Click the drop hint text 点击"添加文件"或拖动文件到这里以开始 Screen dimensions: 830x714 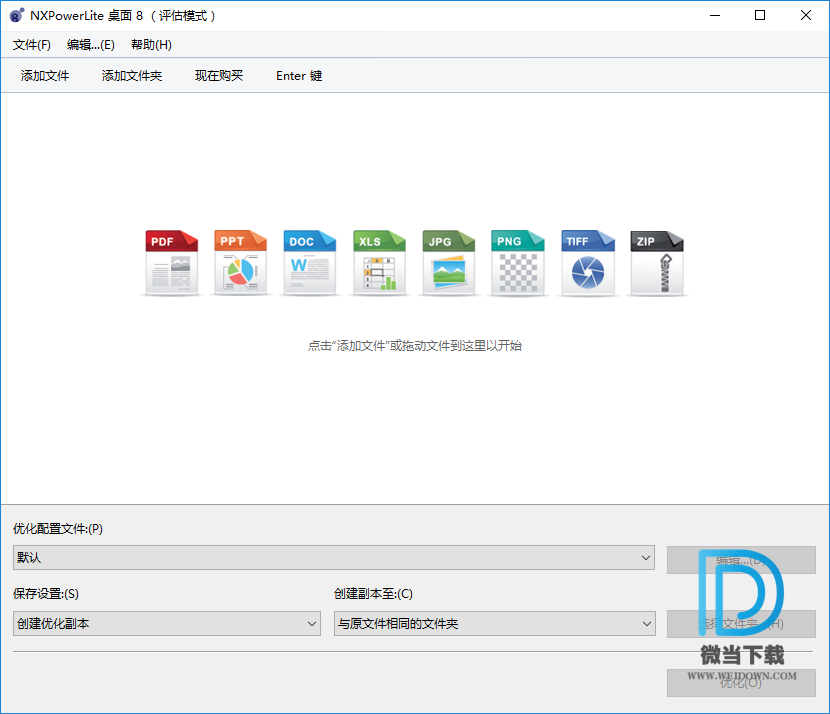click(x=415, y=346)
